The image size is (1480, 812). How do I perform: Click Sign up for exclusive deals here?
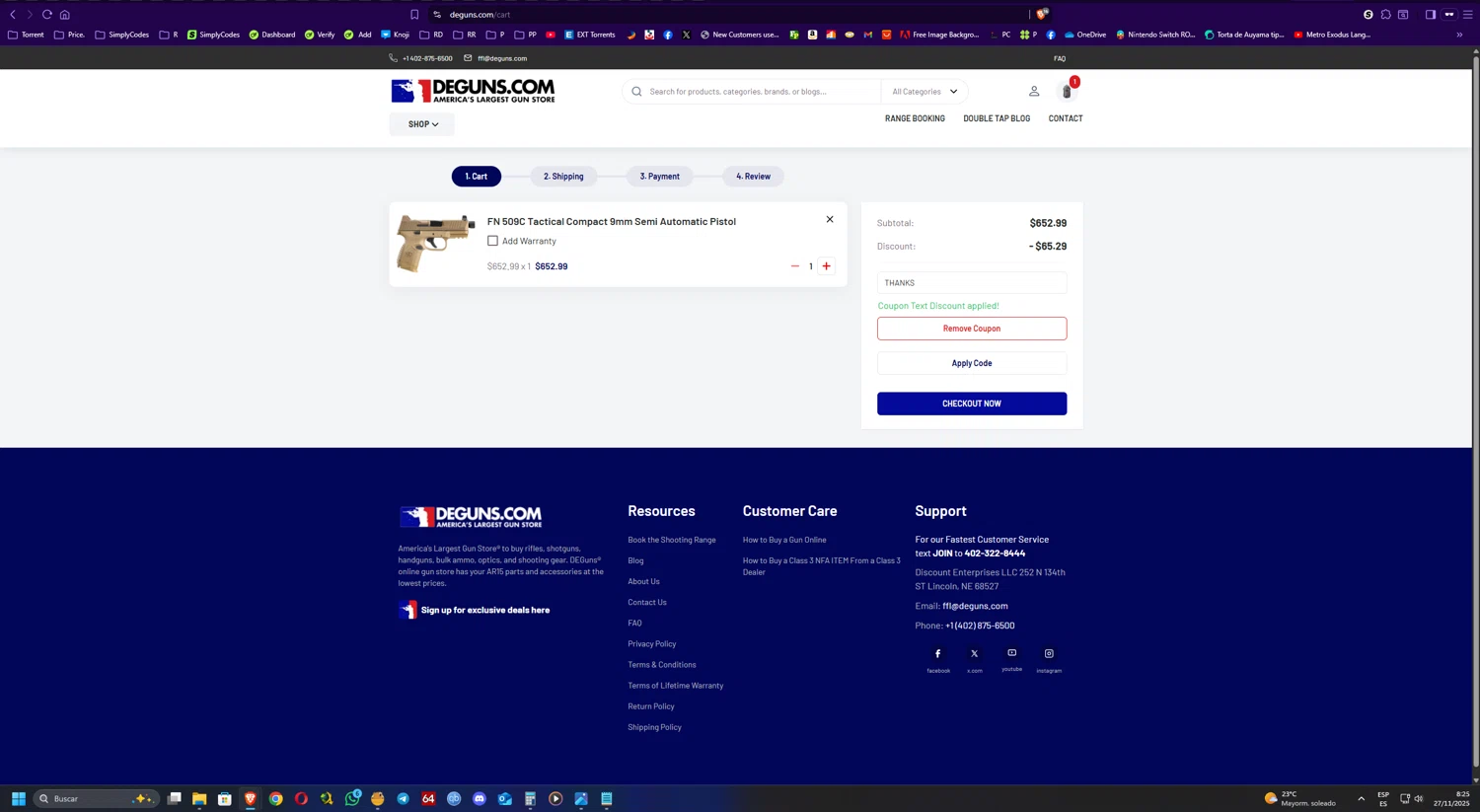(x=485, y=610)
